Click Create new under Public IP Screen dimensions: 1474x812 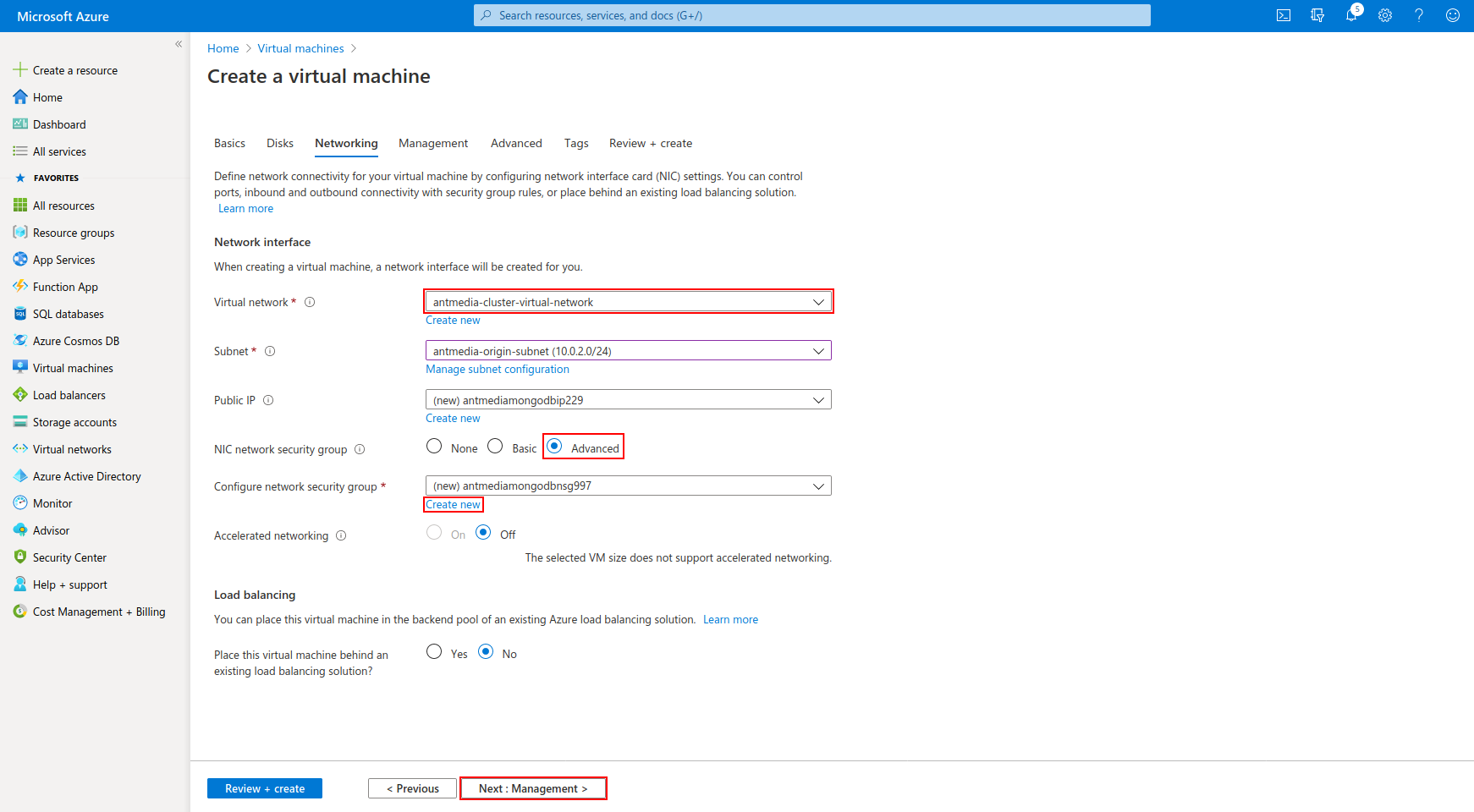tap(453, 419)
